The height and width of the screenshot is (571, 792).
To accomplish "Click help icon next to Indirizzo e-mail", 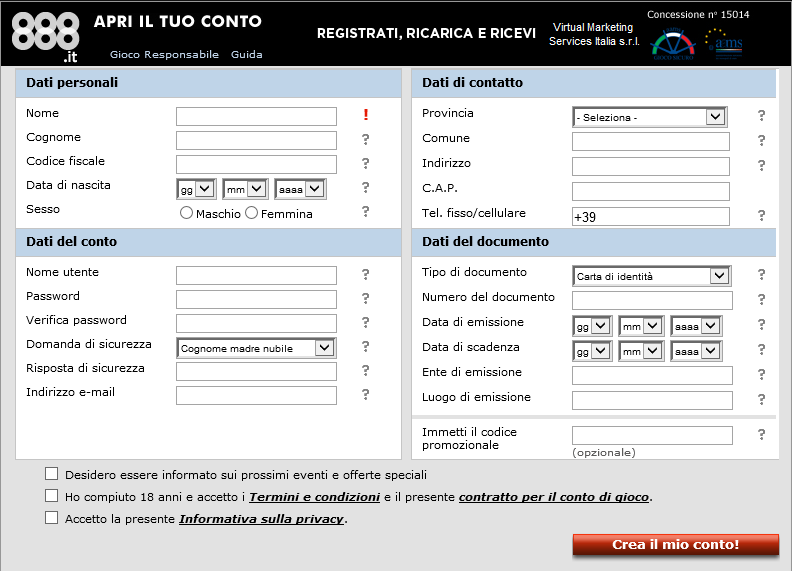I will (366, 394).
